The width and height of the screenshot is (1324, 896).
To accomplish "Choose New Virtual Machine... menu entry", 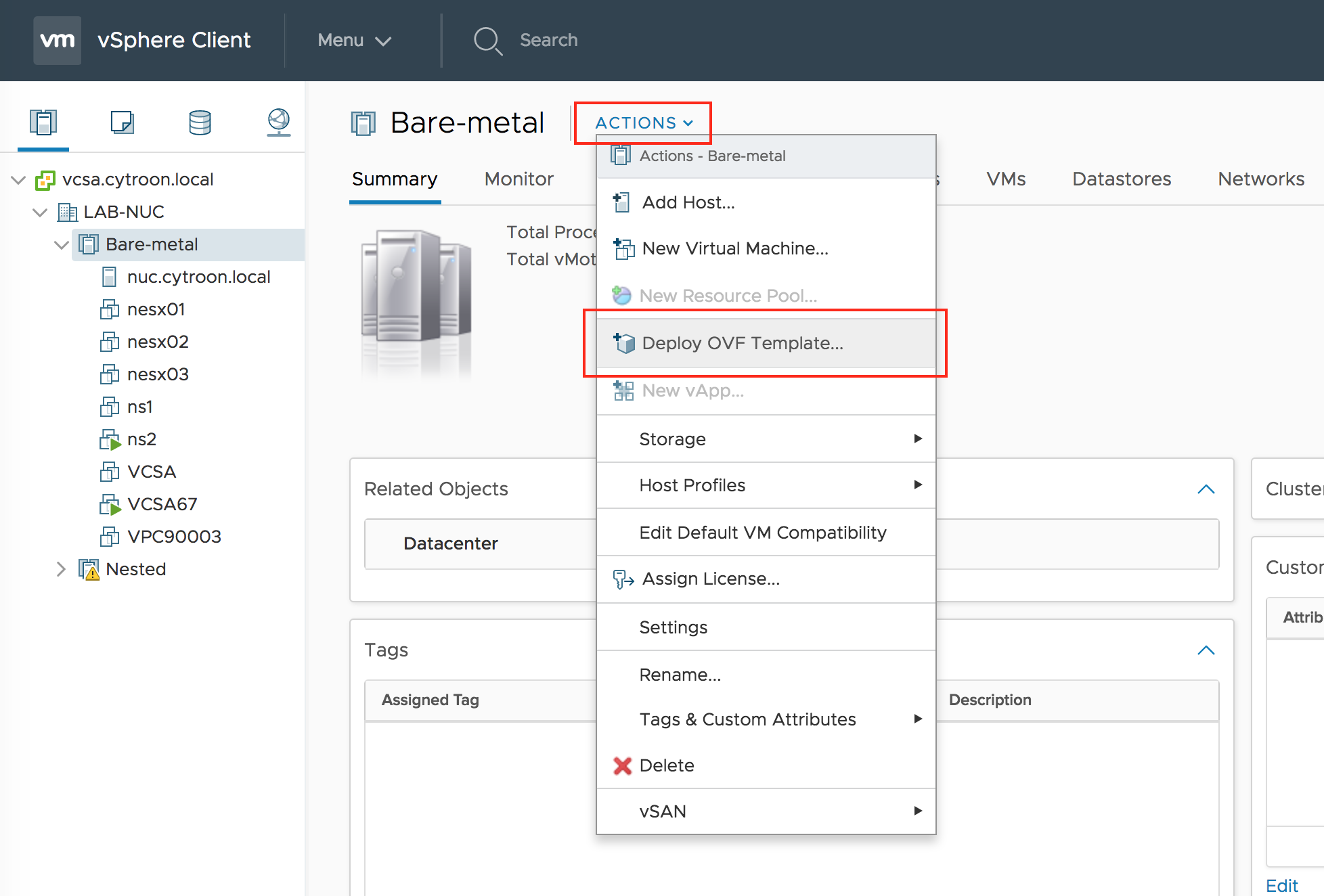I will coord(766,248).
